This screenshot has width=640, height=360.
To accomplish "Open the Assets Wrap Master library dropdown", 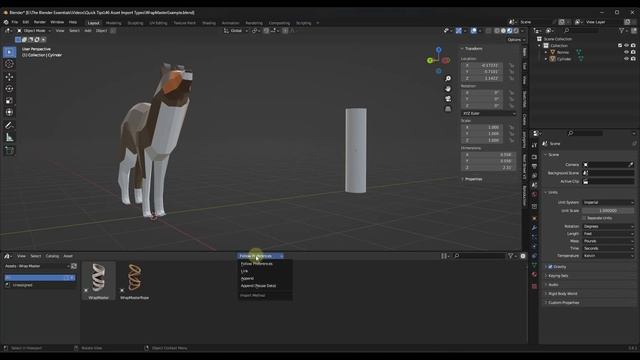I will click(37, 266).
